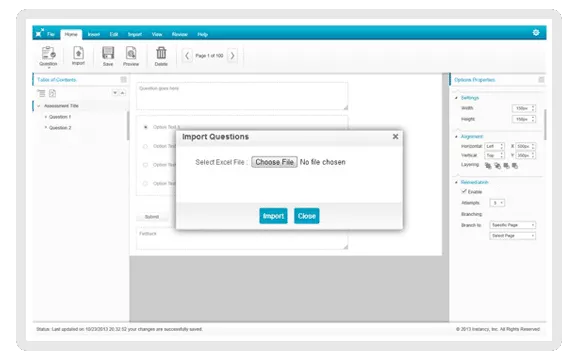The height and width of the screenshot is (361, 582).
Task: Click the fourth Layering icon
Action: [x=515, y=165]
